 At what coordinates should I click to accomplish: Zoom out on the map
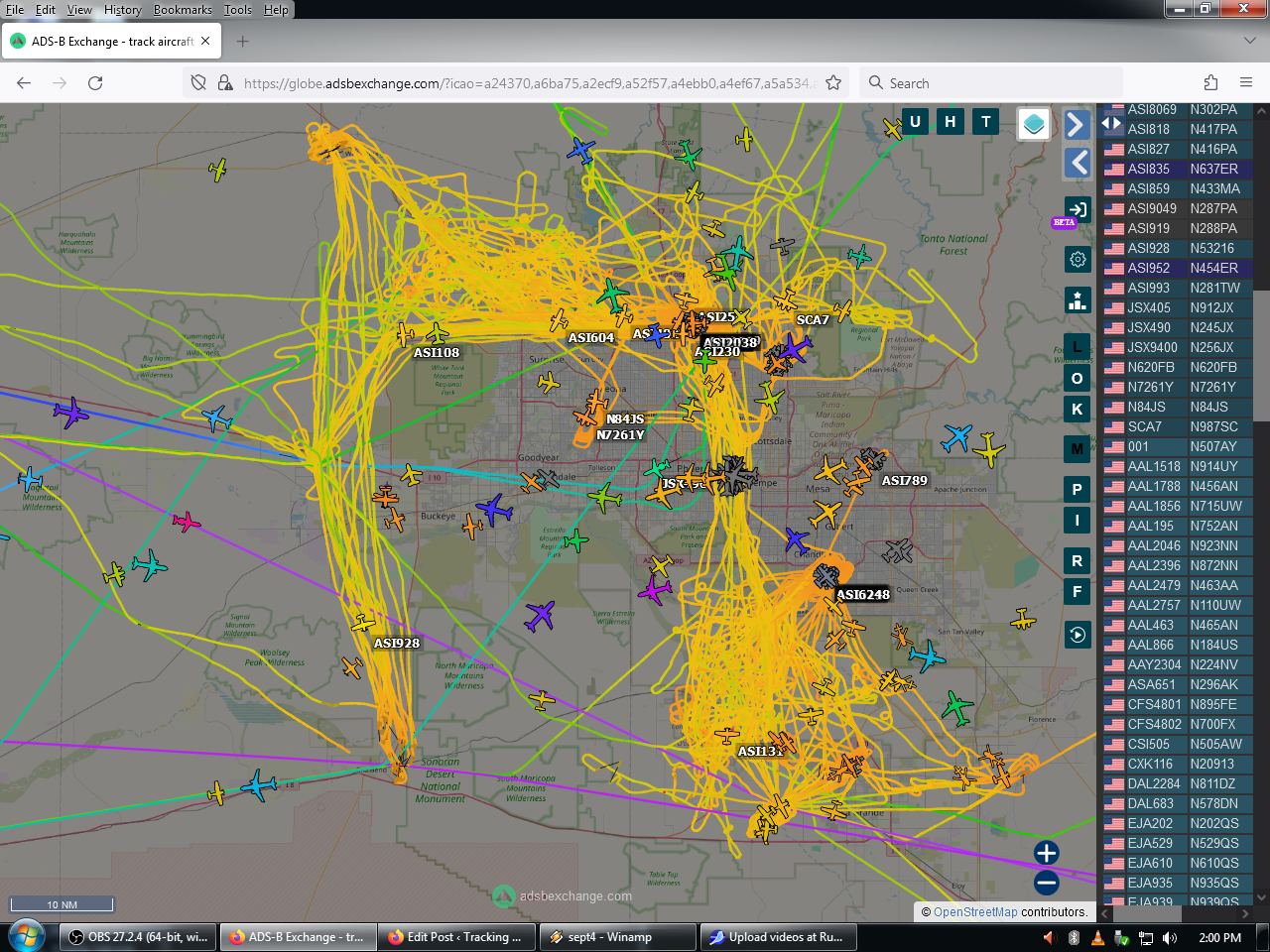1047,883
